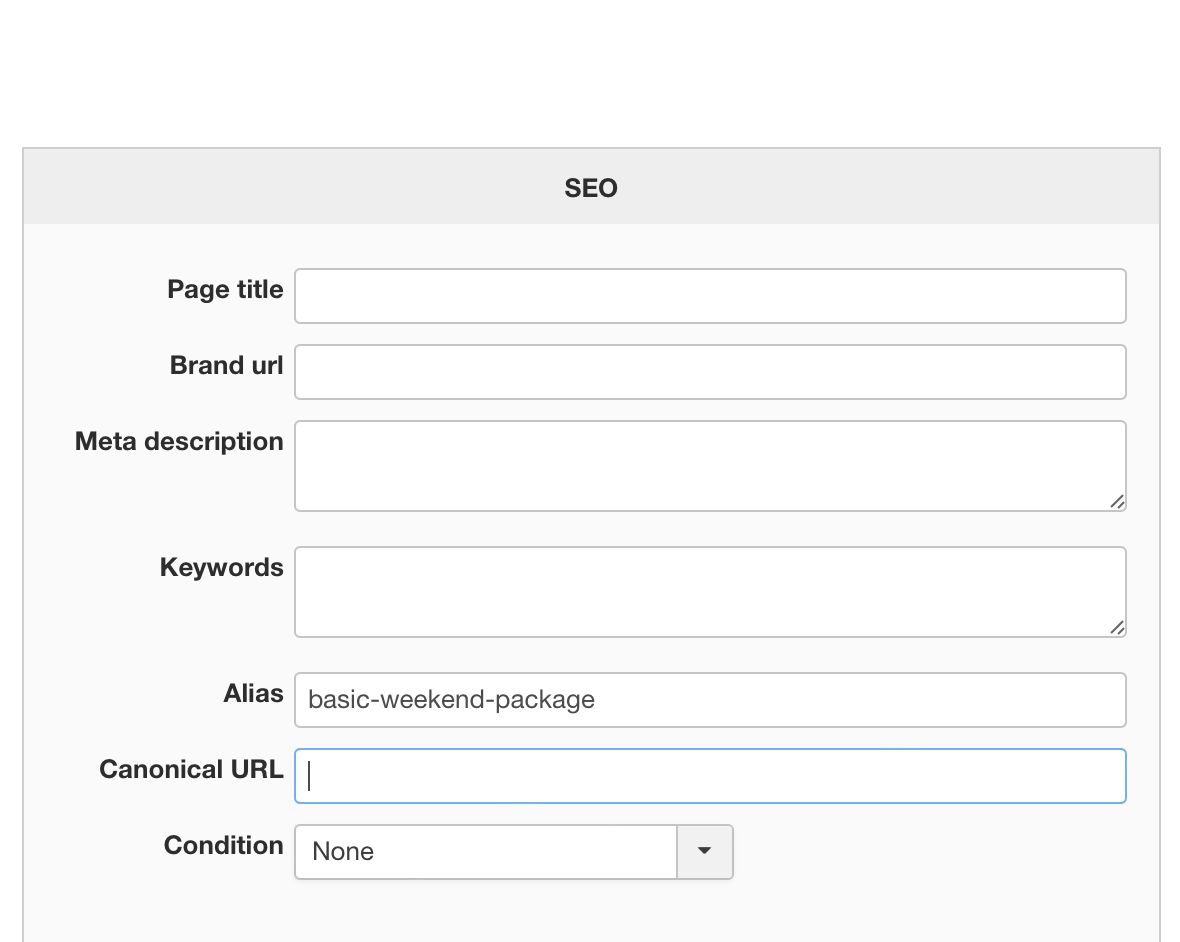Click the 'Page title' label
Image resolution: width=1180 pixels, height=942 pixels.
click(225, 290)
